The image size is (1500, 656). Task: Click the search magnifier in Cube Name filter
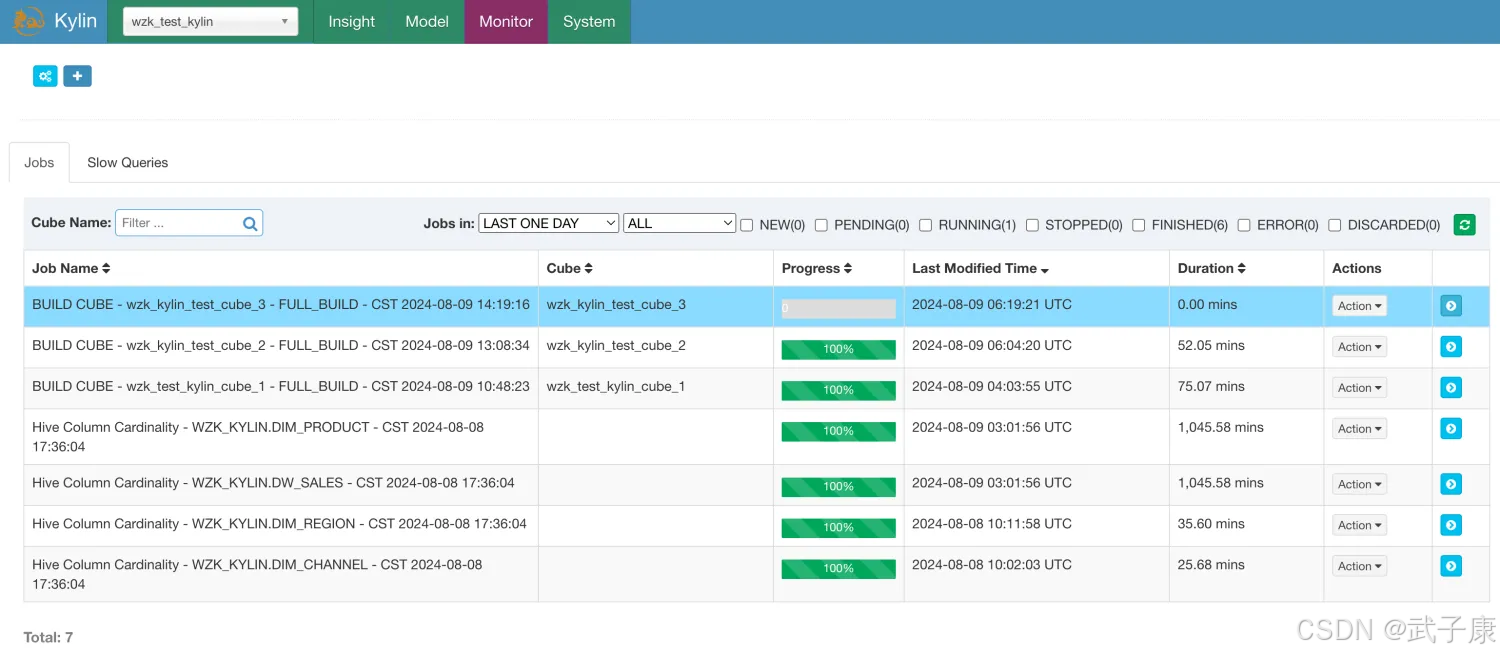250,224
